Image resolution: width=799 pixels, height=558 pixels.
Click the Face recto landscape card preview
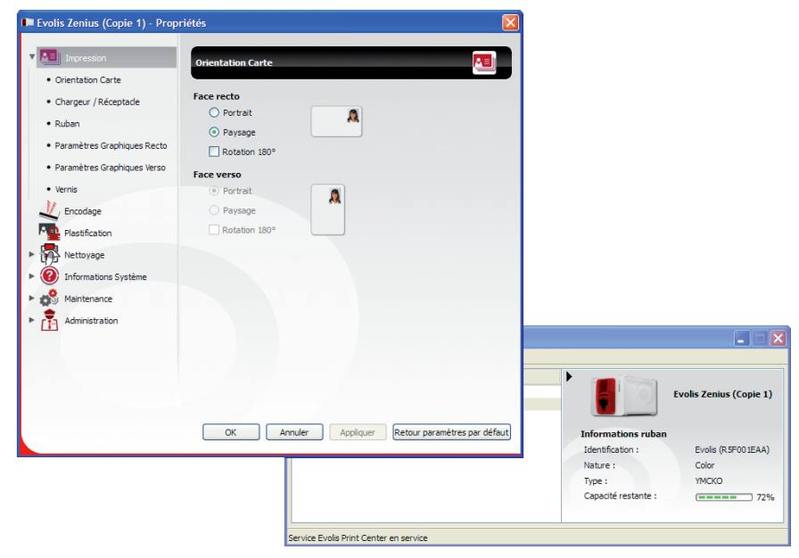tap(336, 121)
